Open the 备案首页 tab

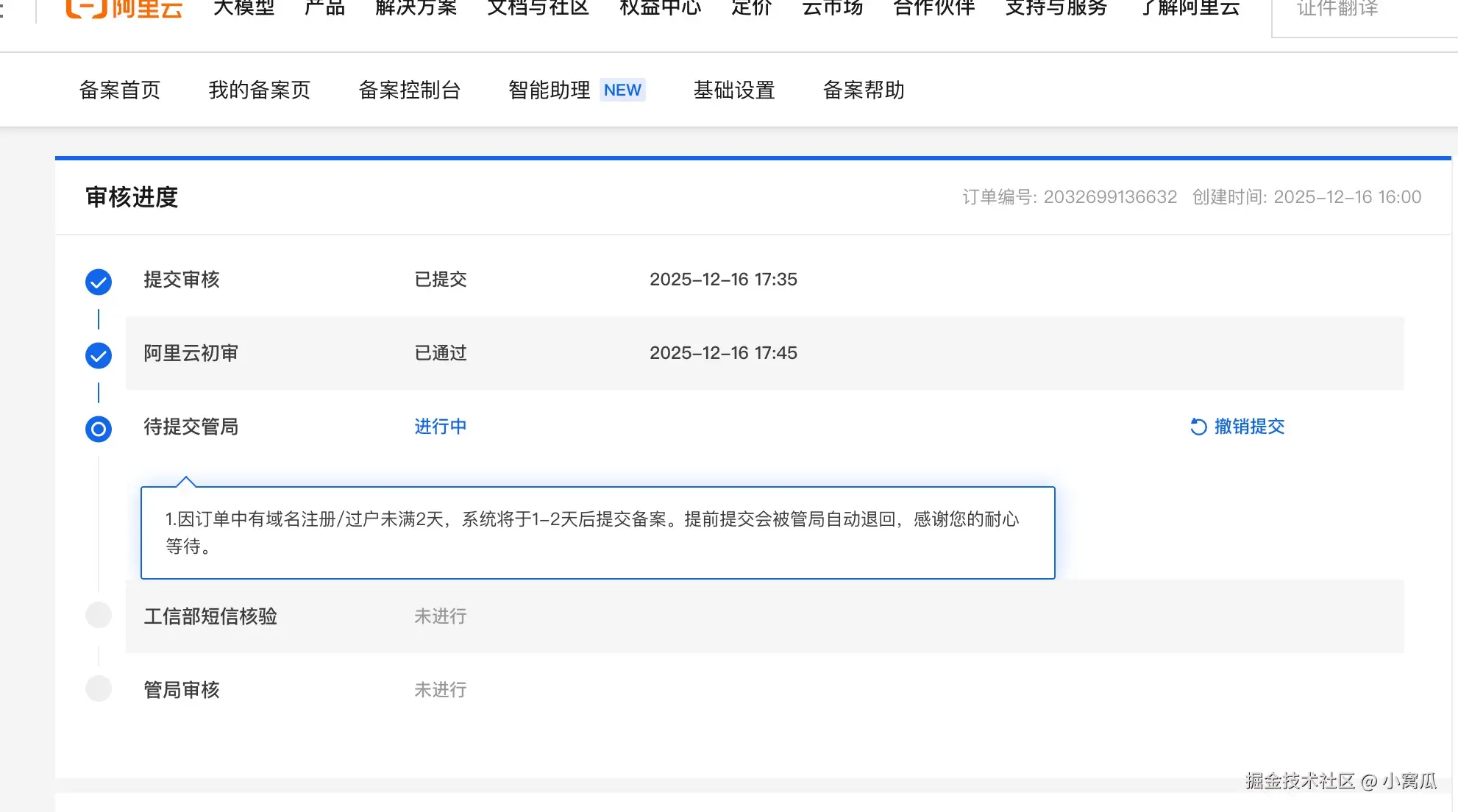[120, 90]
